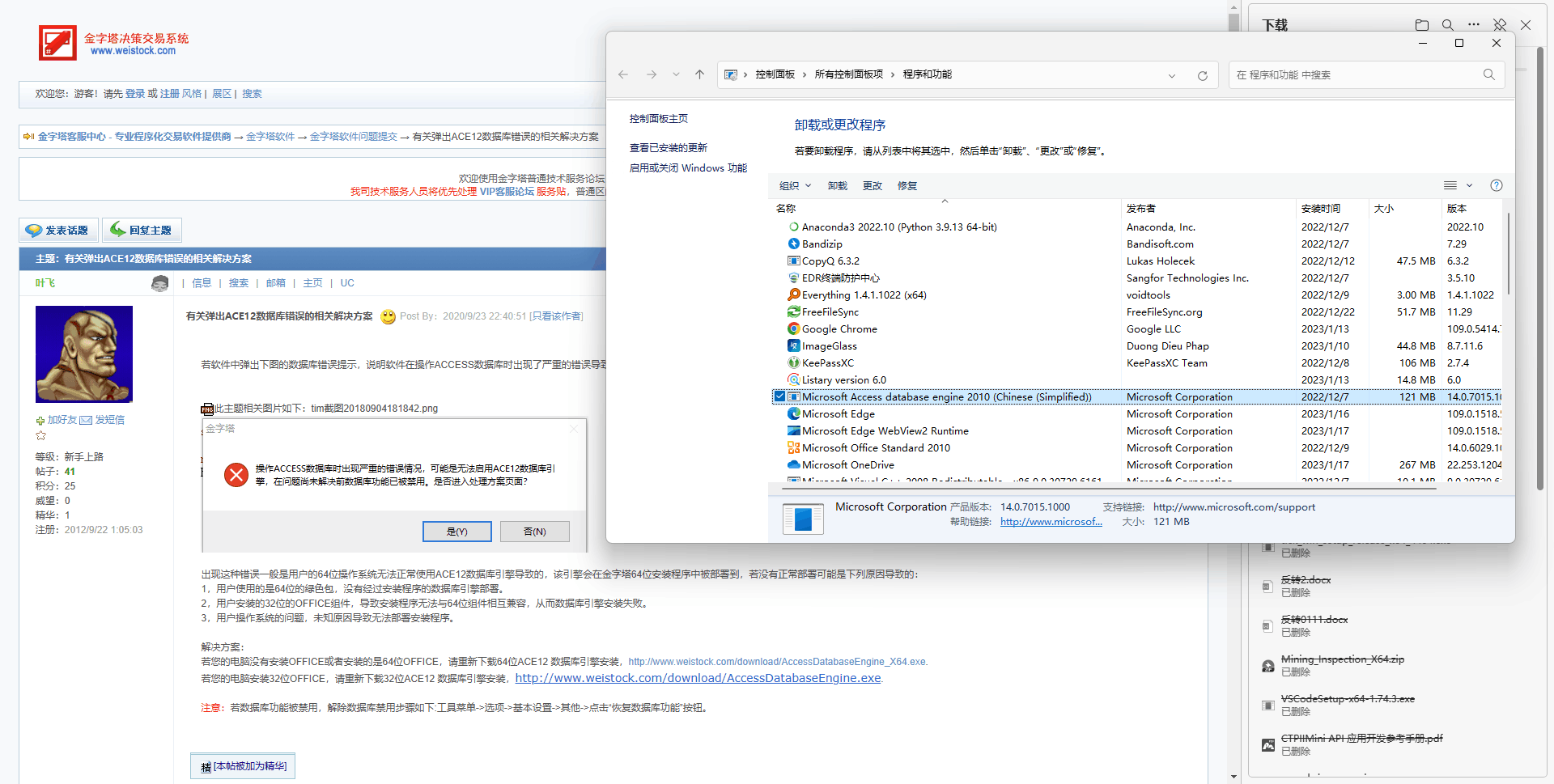Expand the breadcrumb chevron after 所有控制面板项
The height and width of the screenshot is (784, 1554).
pos(893,74)
